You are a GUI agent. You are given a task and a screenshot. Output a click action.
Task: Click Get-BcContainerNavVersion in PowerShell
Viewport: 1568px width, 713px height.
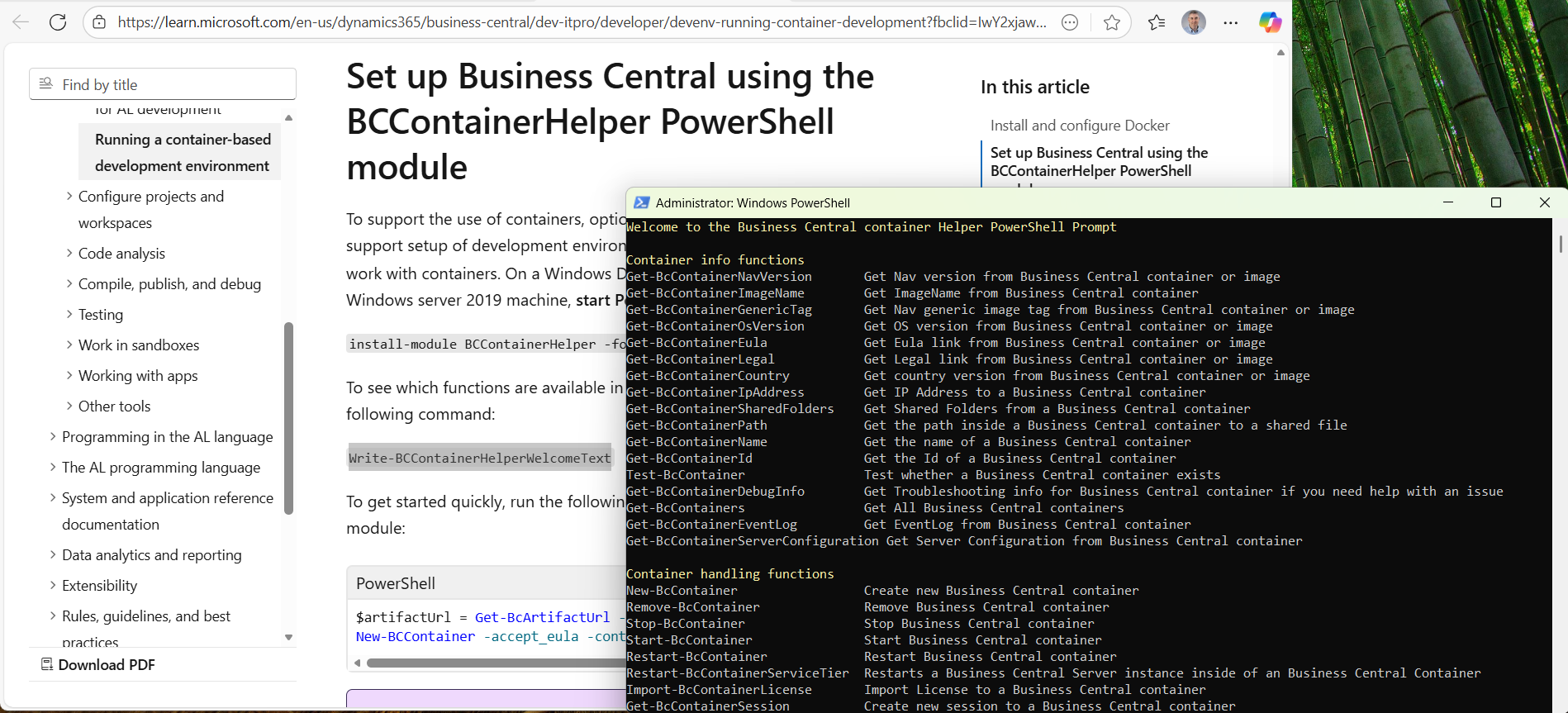(x=719, y=277)
